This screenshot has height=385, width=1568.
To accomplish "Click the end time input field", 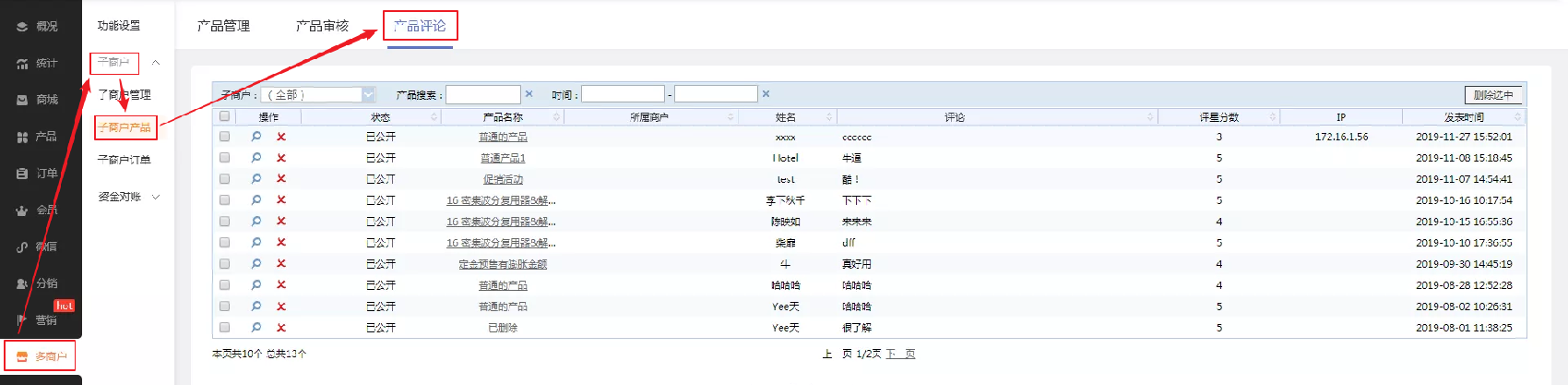I will (716, 94).
